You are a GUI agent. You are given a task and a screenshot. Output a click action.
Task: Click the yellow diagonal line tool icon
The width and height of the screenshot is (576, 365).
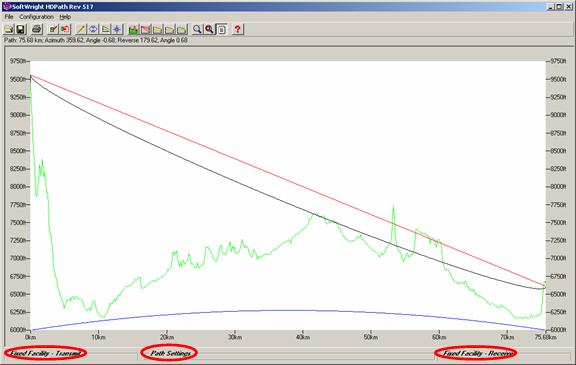tap(80, 29)
